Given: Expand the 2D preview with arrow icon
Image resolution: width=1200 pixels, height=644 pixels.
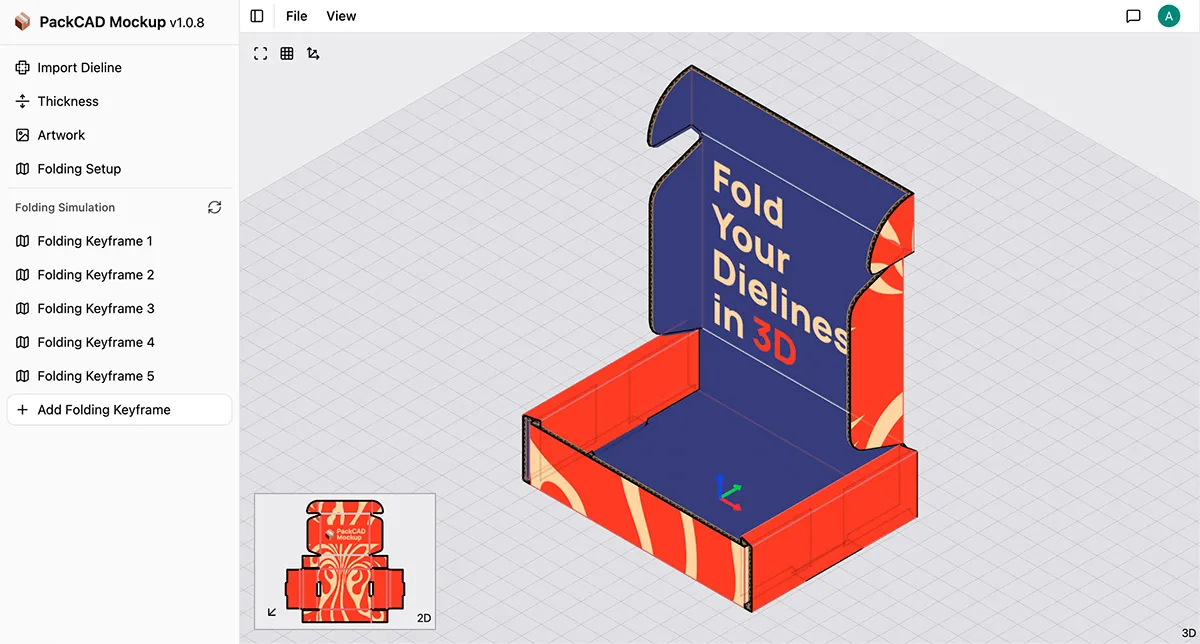Looking at the screenshot, I should tap(272, 612).
